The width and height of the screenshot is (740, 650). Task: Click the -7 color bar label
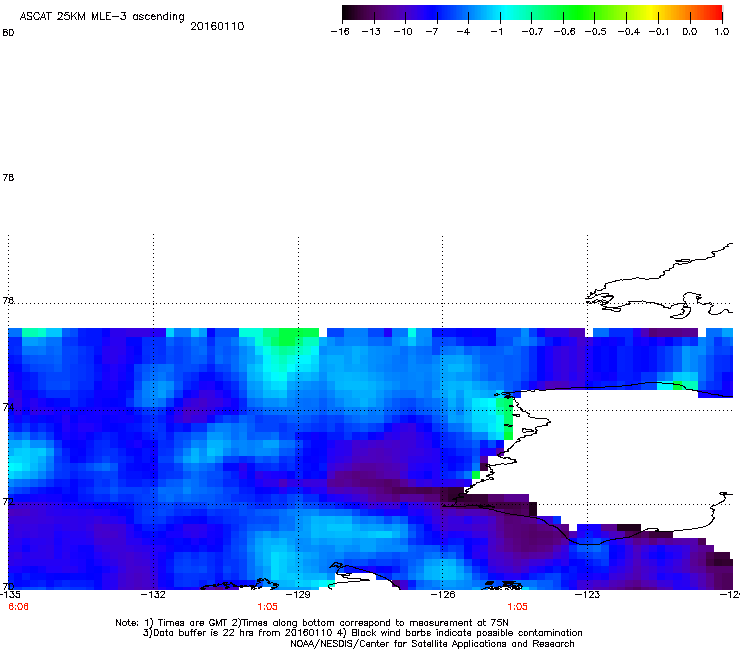click(x=432, y=32)
